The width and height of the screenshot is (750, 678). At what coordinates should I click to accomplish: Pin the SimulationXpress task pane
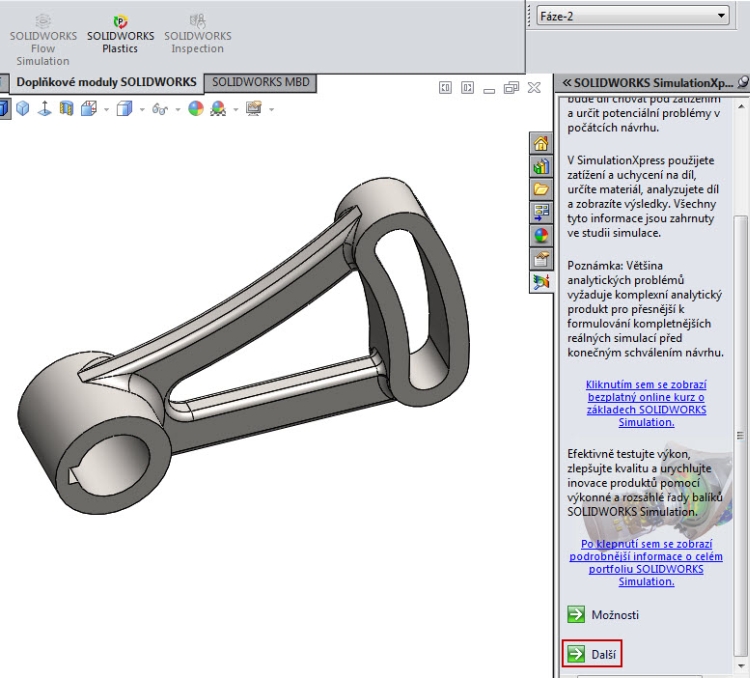point(743,82)
